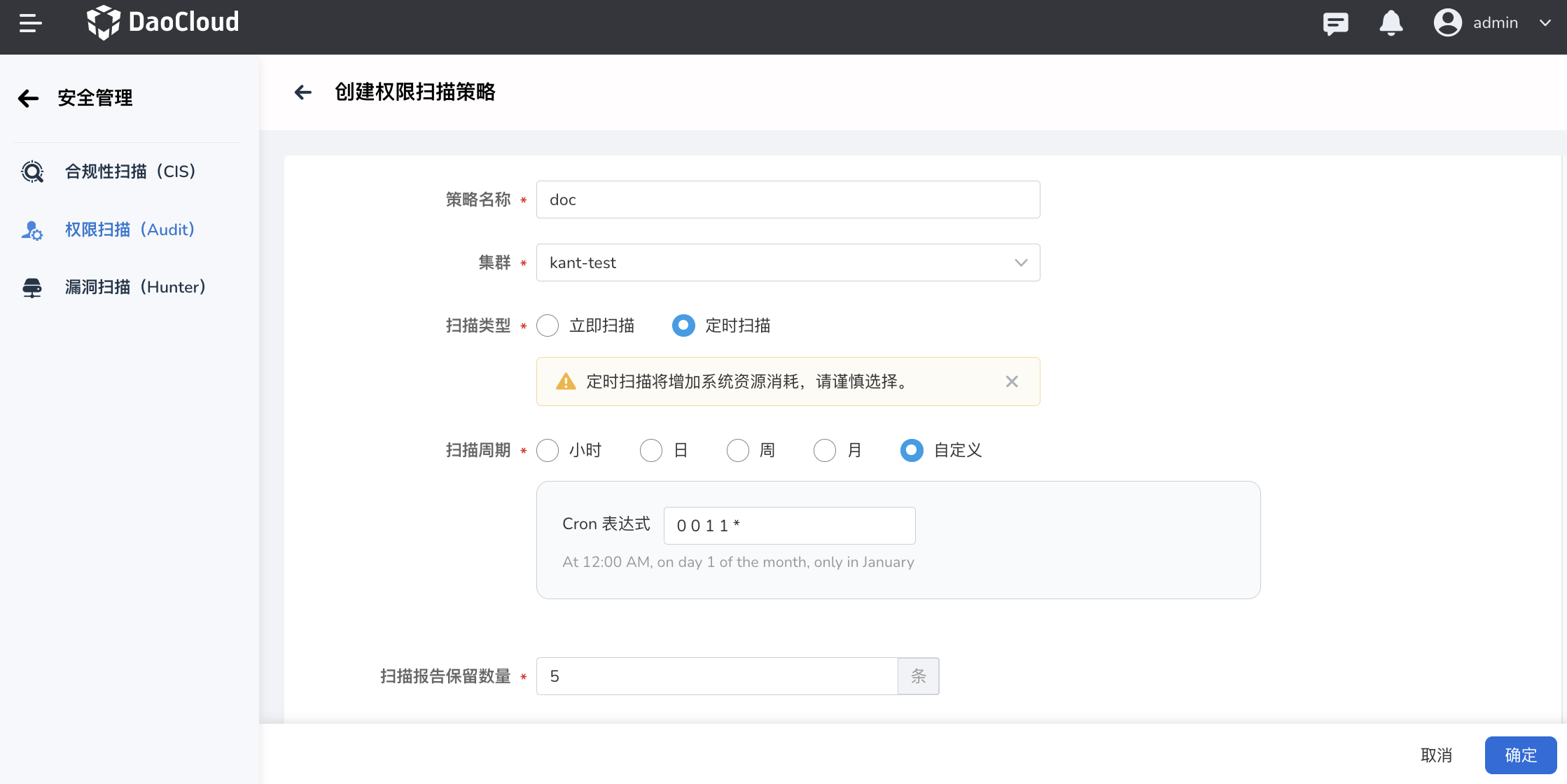Select 小时 scan period radio
1567x784 pixels.
pos(548,450)
